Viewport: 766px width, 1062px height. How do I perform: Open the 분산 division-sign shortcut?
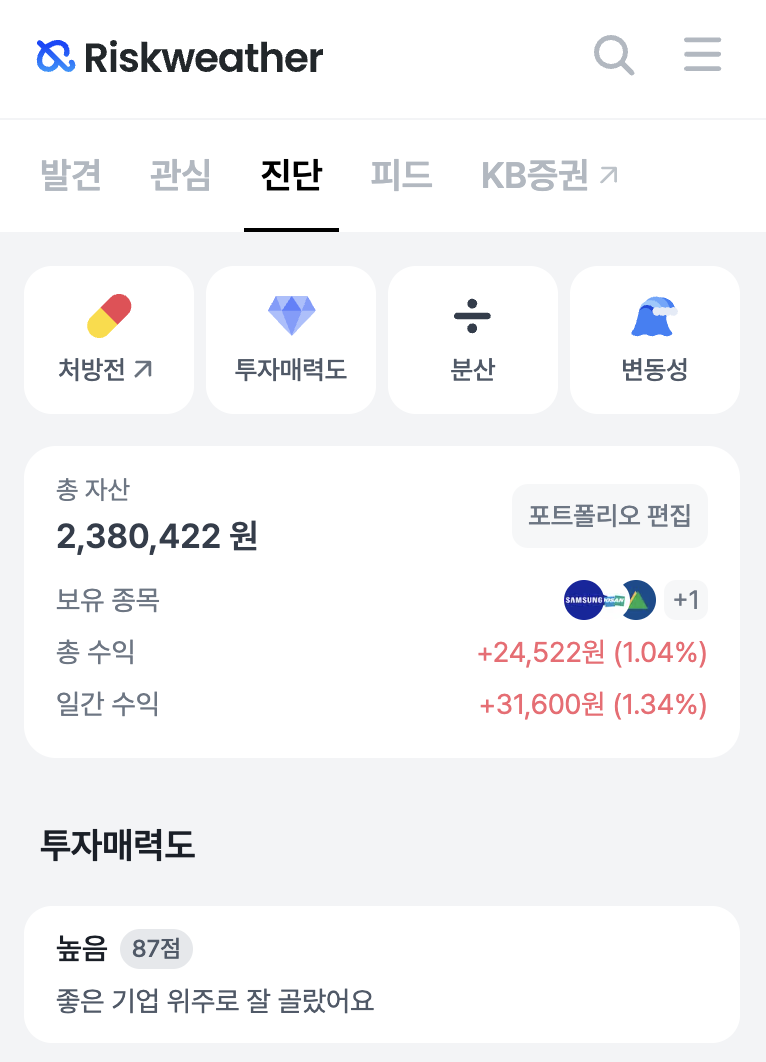pyautogui.click(x=473, y=340)
